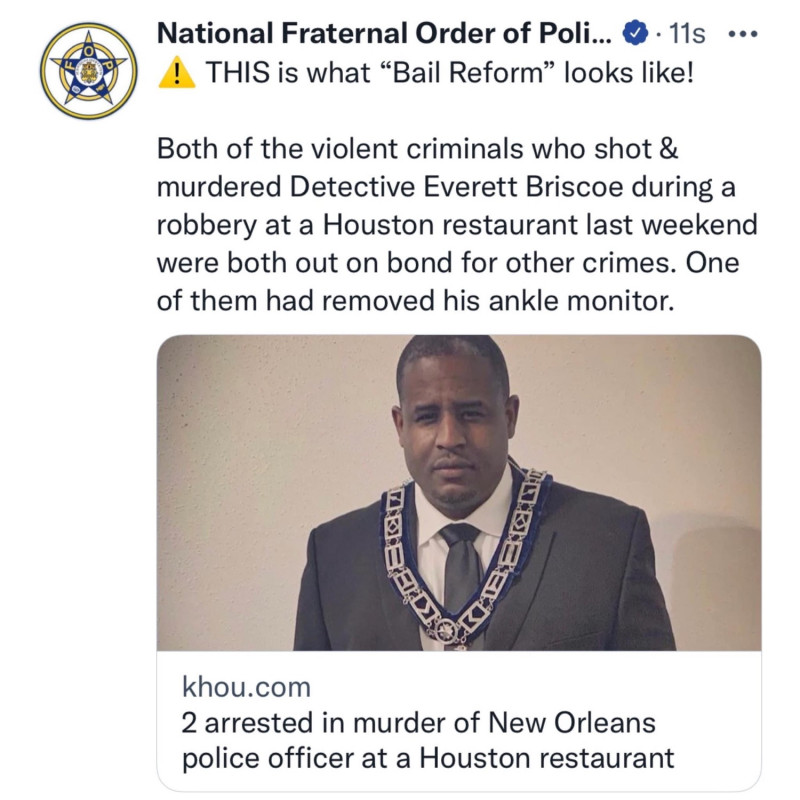Click the tweet text mentioning Detective Everett Briscoe
This screenshot has height=800, width=800.
click(x=446, y=187)
